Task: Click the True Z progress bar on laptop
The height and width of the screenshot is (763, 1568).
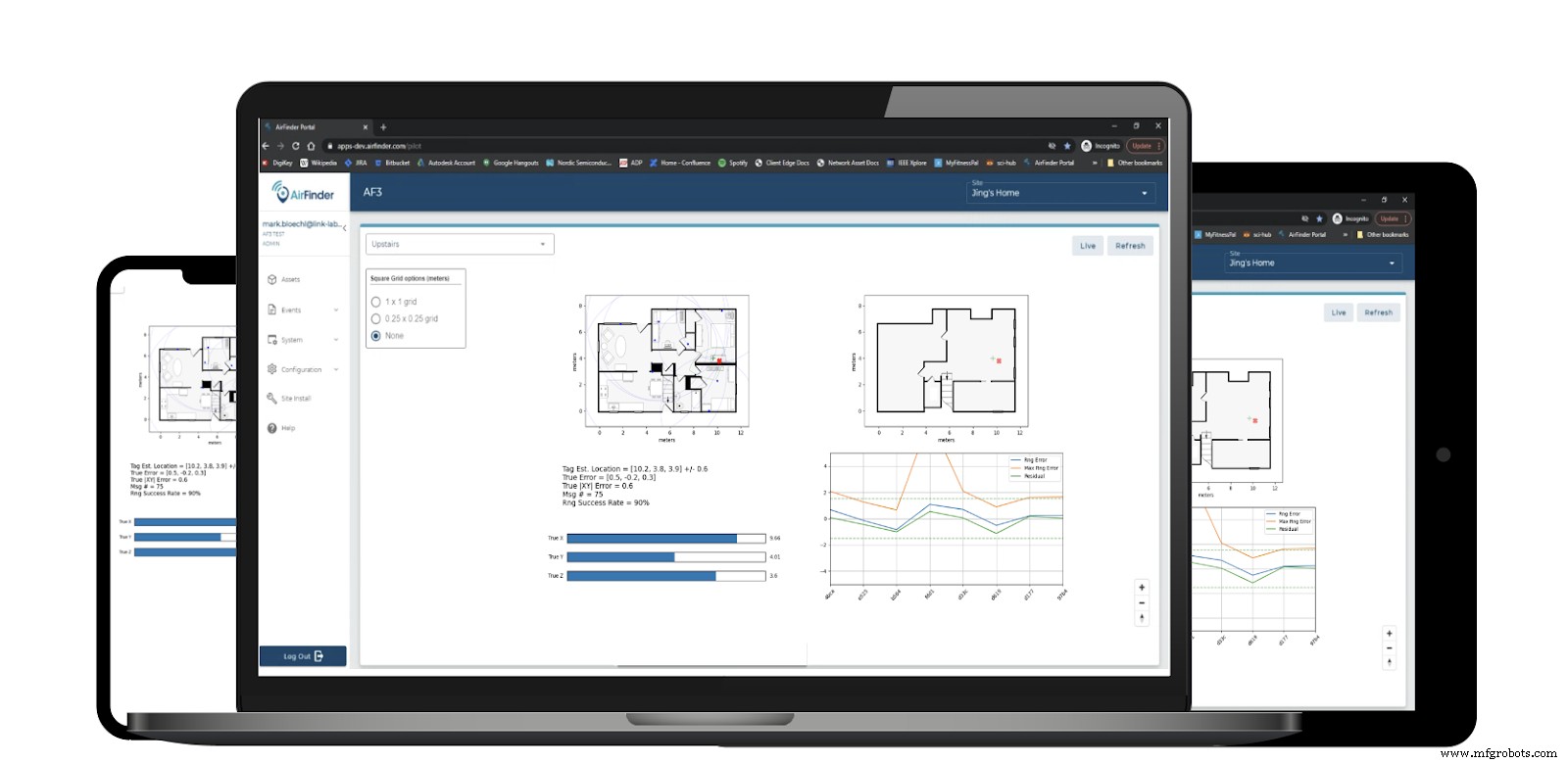Action: point(665,576)
